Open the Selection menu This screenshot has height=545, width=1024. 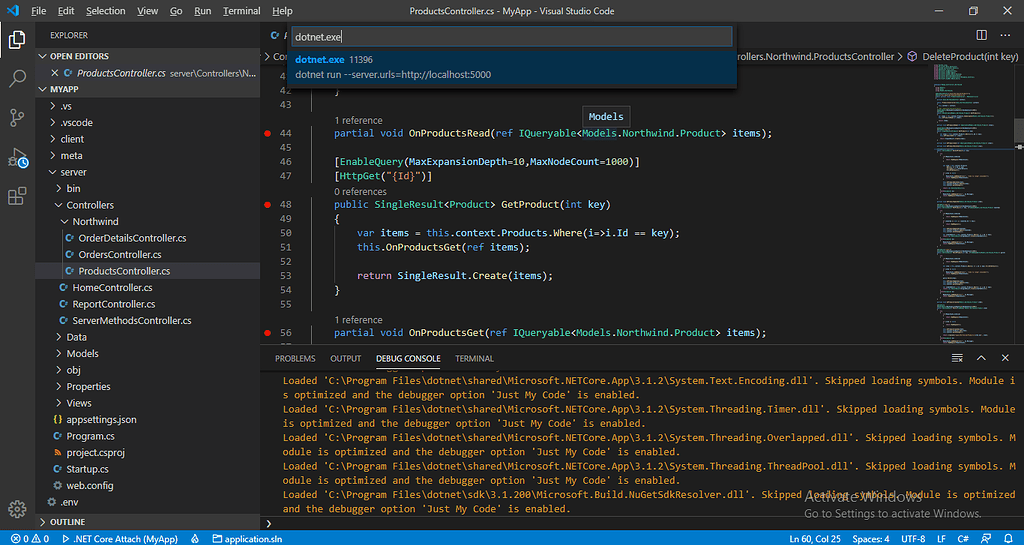point(105,11)
